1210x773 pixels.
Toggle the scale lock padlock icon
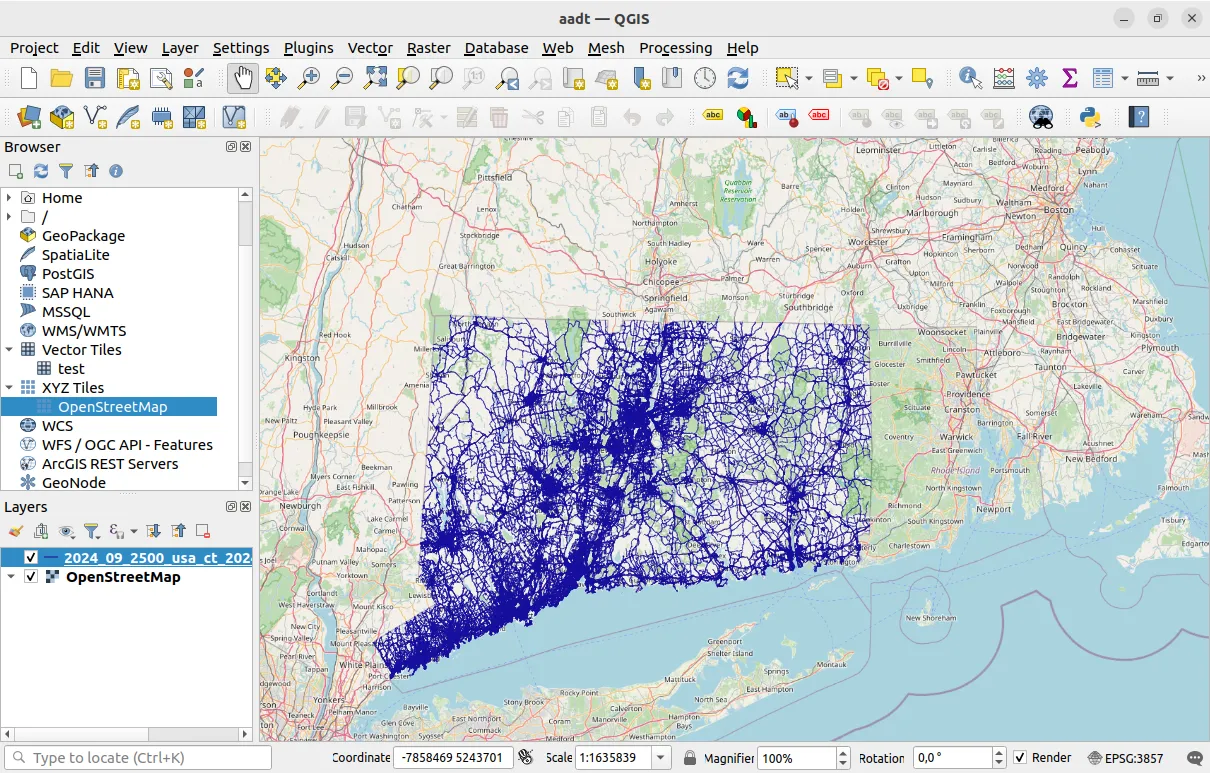coord(690,758)
